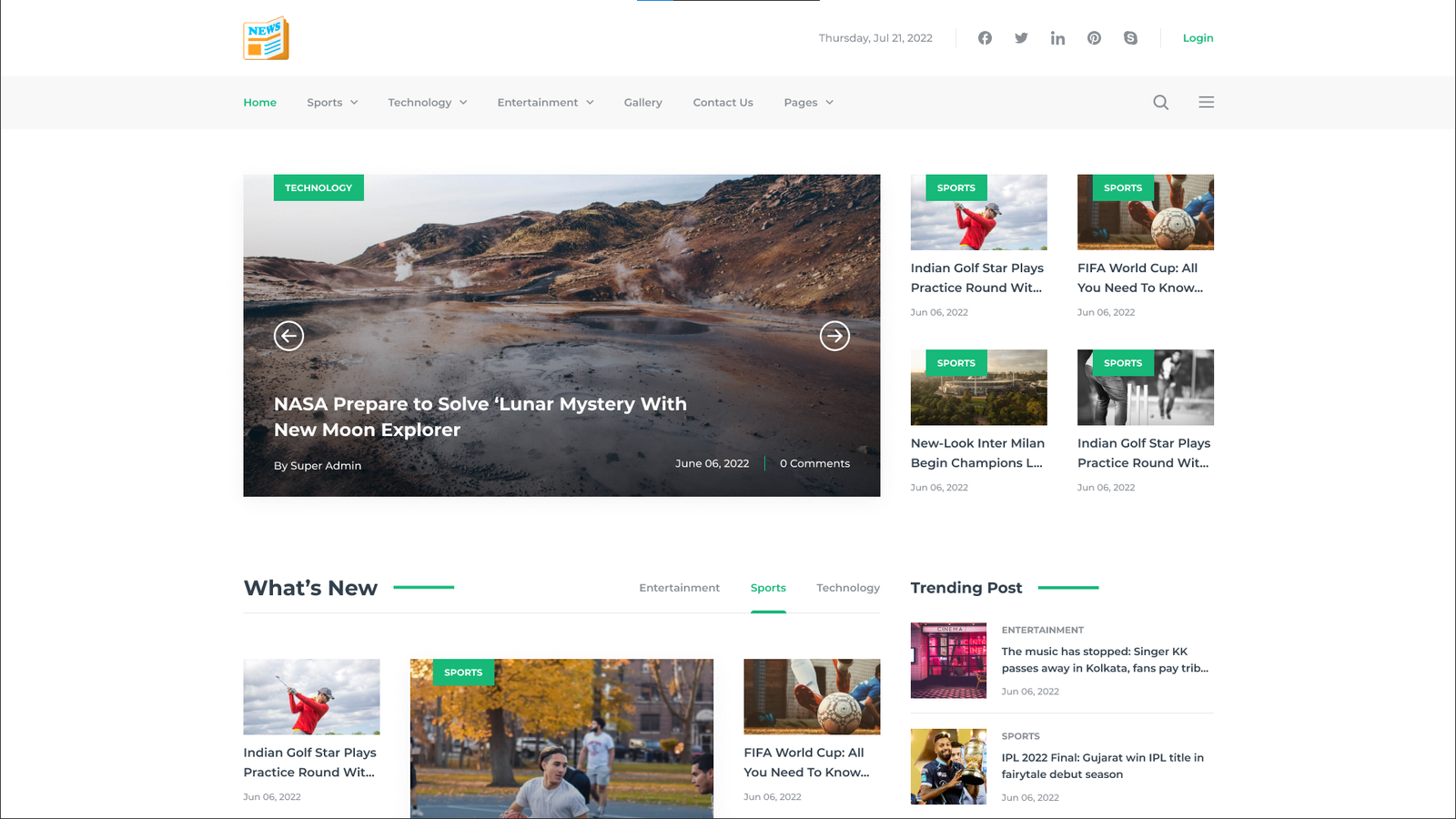Open the Pinterest social icon

[x=1094, y=38]
